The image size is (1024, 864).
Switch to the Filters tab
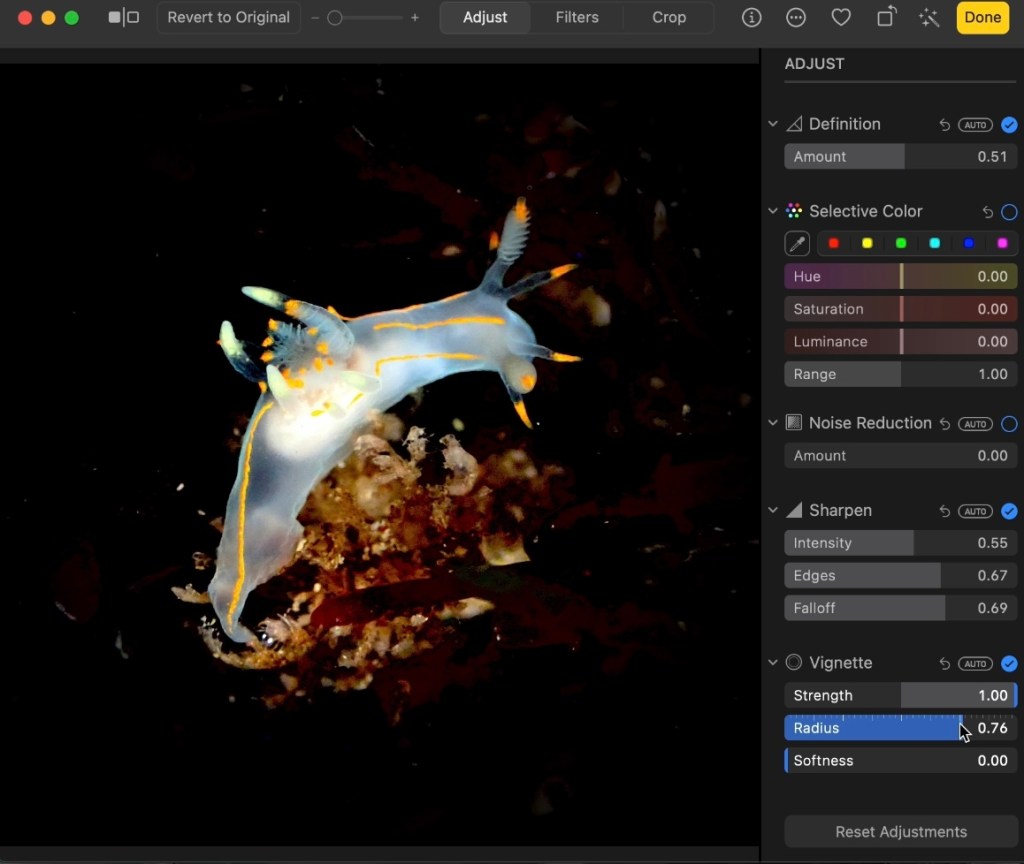tap(576, 17)
